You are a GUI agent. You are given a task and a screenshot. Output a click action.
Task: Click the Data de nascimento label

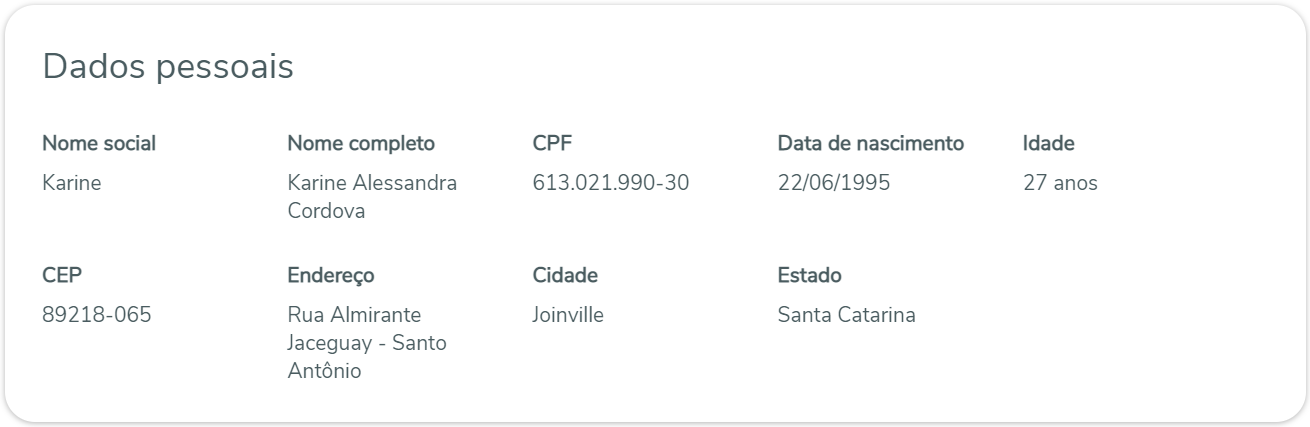[x=870, y=144]
